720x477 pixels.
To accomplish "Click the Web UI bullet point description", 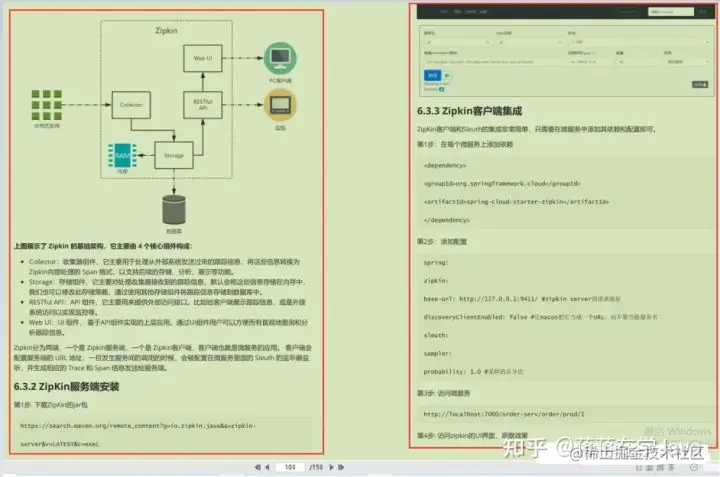I will coord(168,327).
